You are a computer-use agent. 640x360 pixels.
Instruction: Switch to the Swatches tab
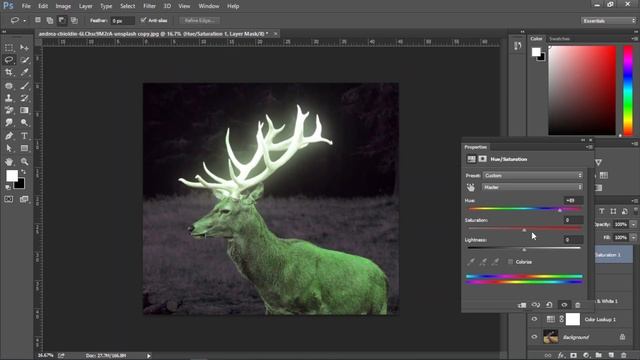pos(559,39)
